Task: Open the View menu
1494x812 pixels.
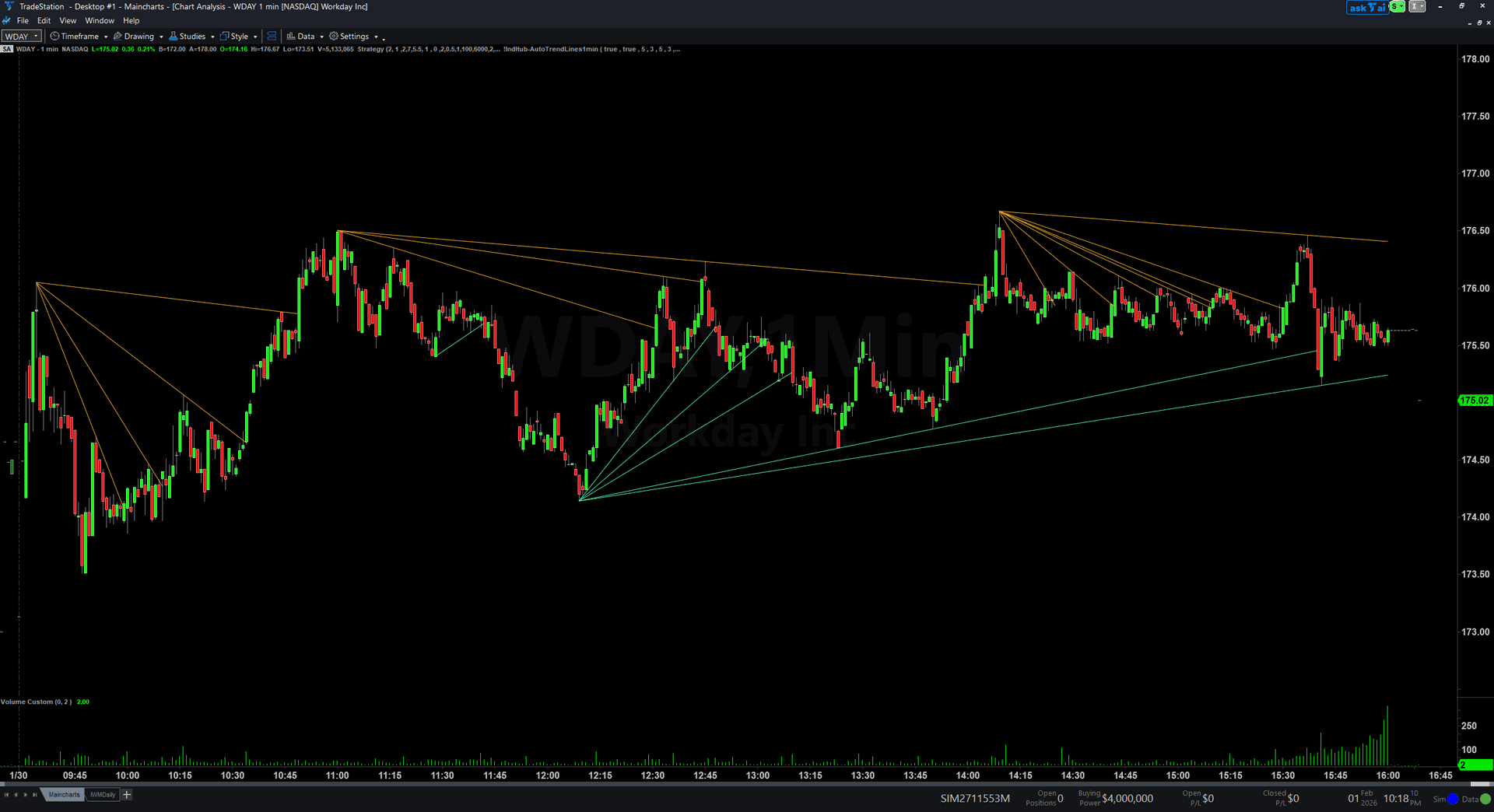Action: point(68,20)
